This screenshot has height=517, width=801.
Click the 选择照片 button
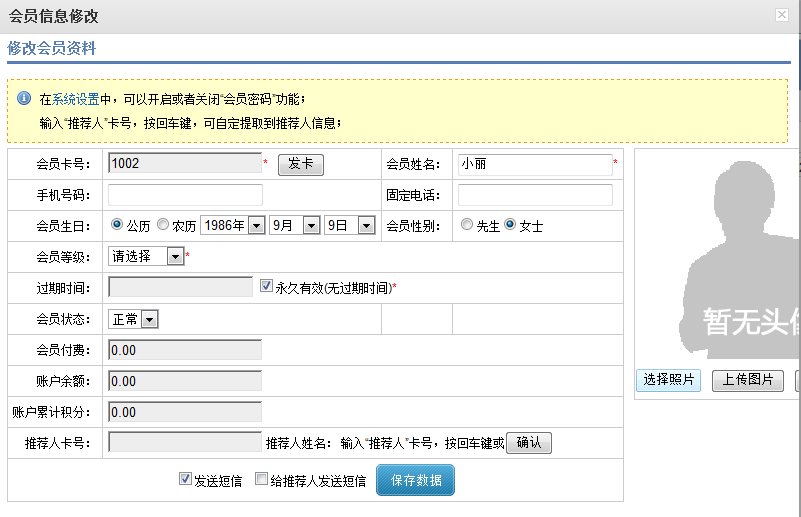pos(668,380)
